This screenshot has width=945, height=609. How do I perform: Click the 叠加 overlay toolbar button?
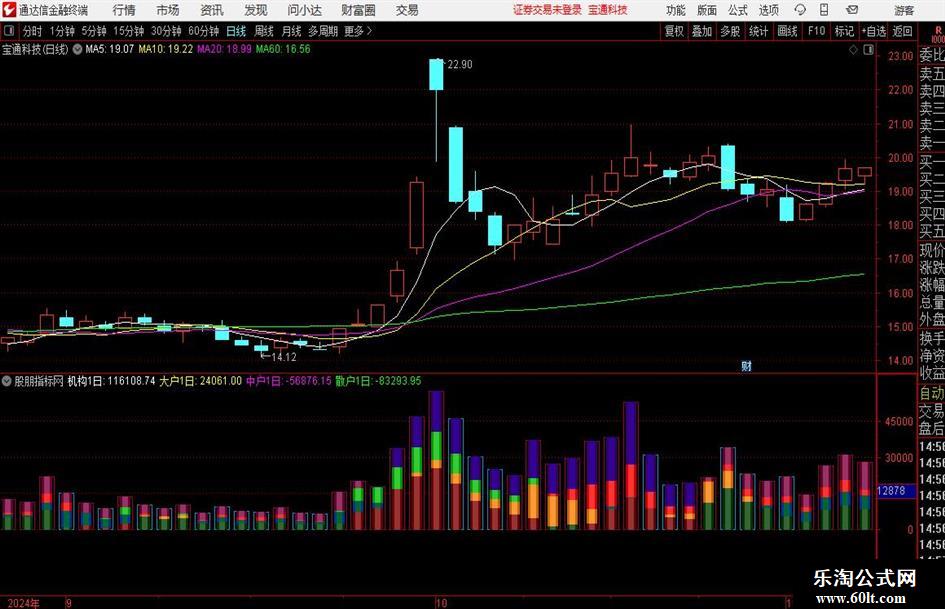click(702, 31)
